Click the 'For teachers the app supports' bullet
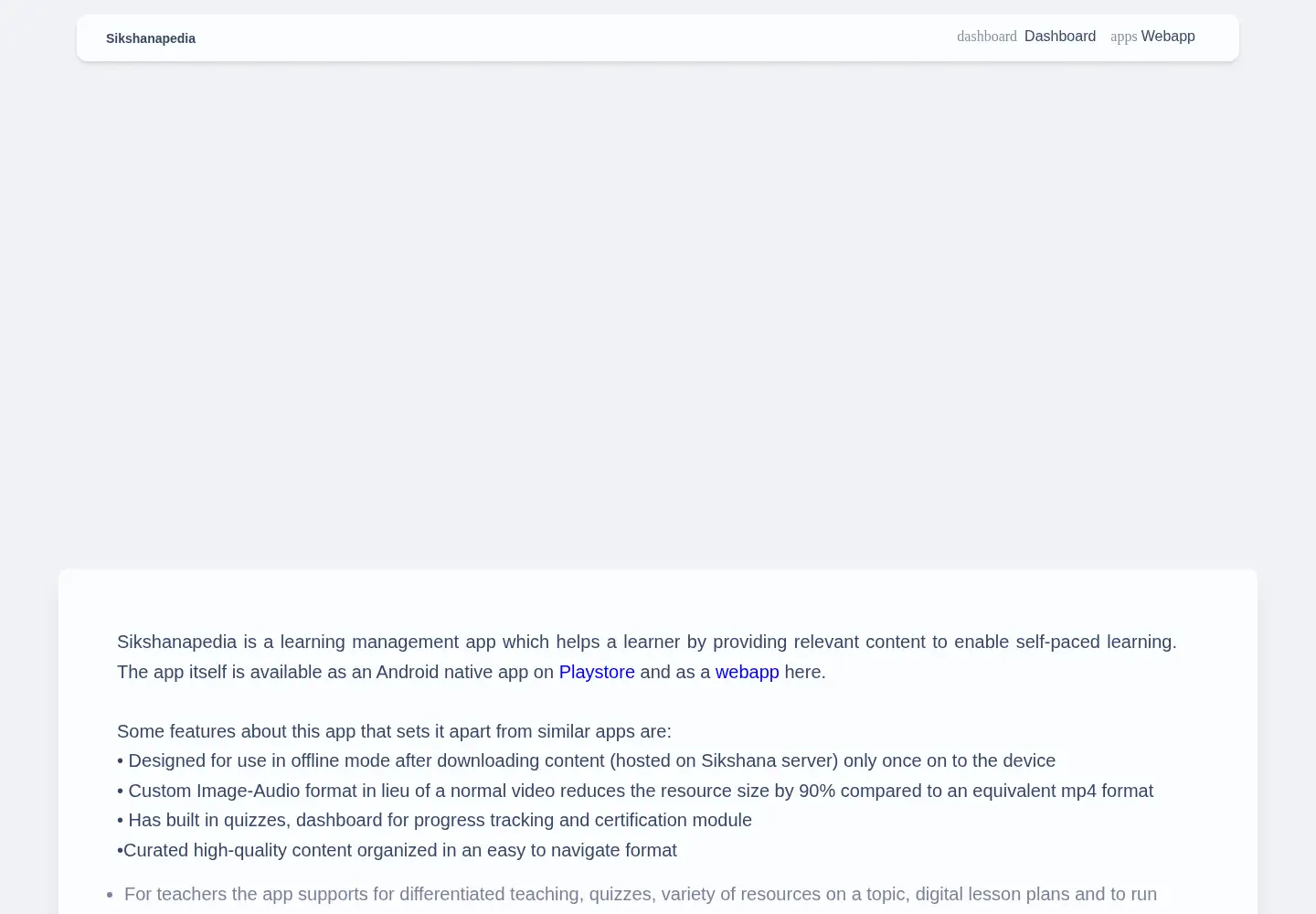The image size is (1316, 914). point(641,894)
